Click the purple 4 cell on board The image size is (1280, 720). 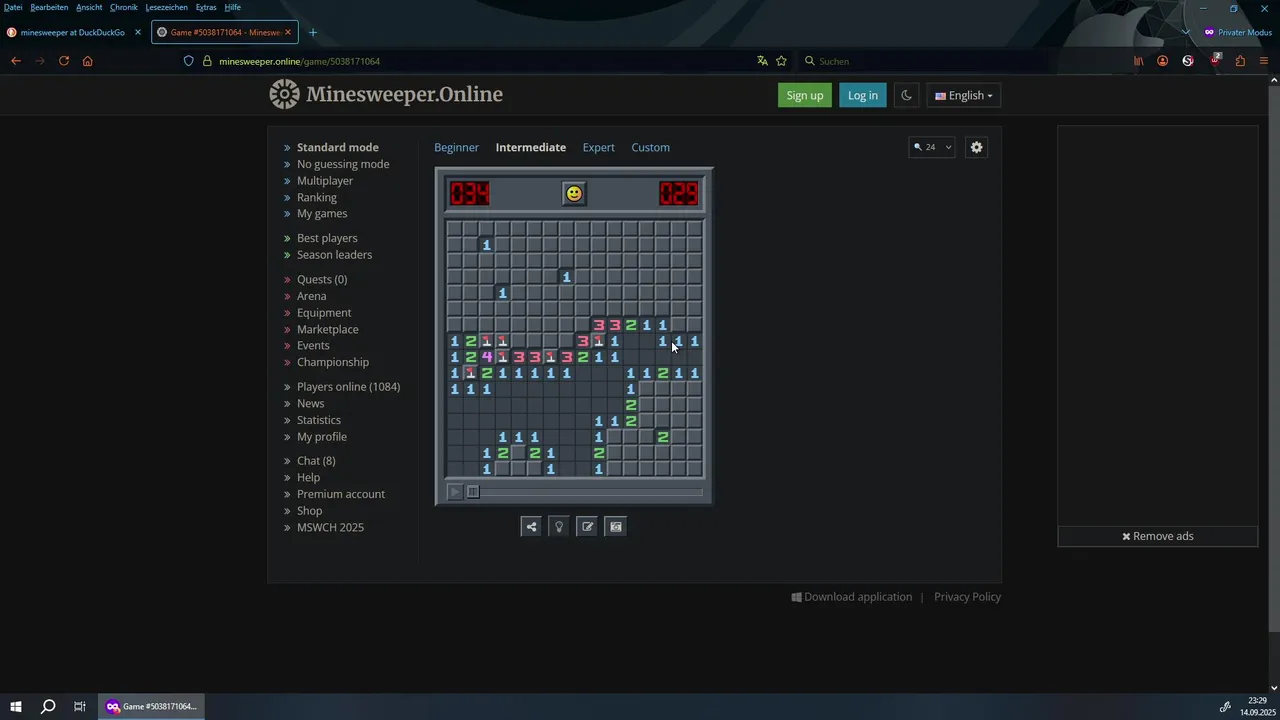(487, 357)
